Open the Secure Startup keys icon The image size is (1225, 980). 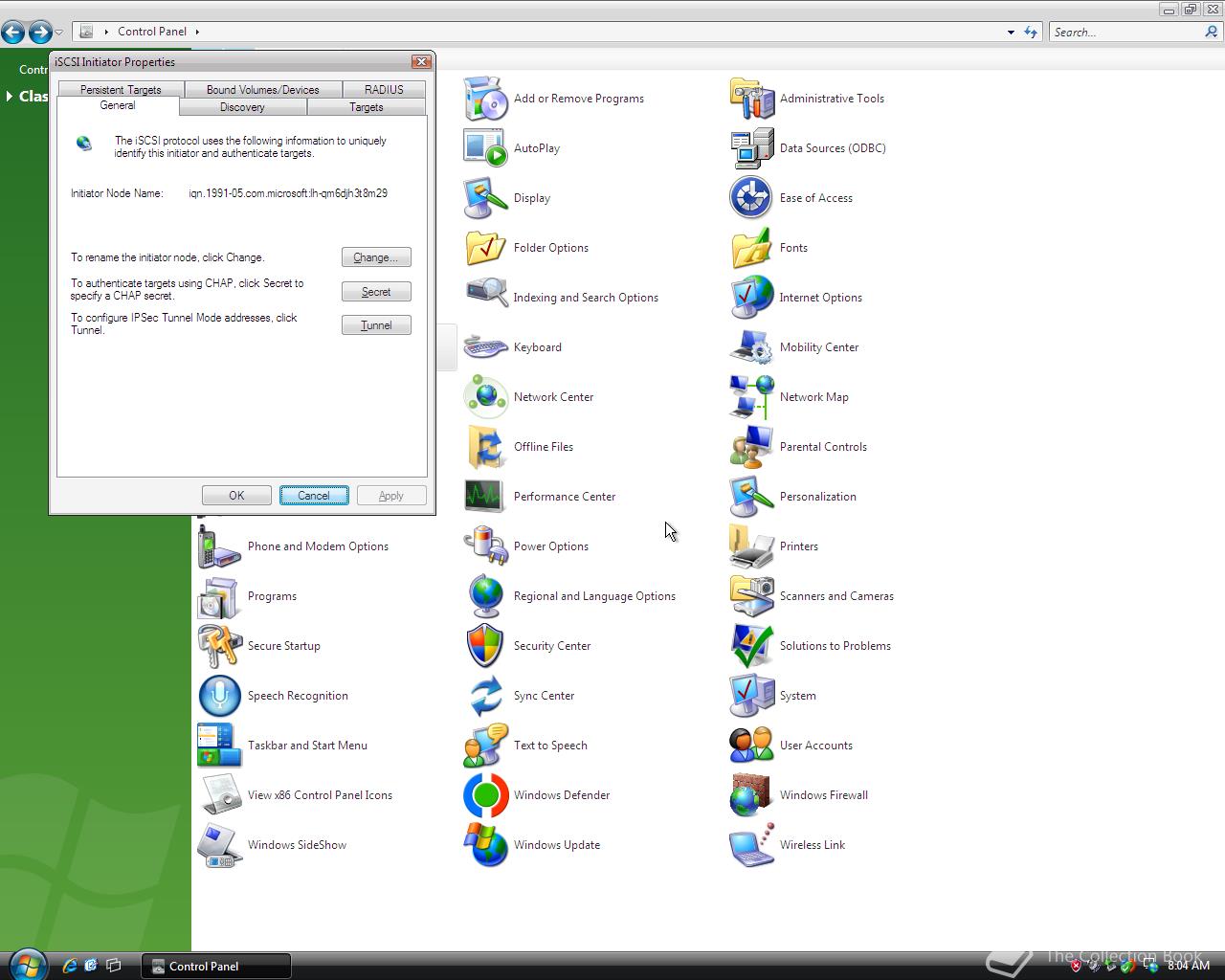pyautogui.click(x=219, y=646)
